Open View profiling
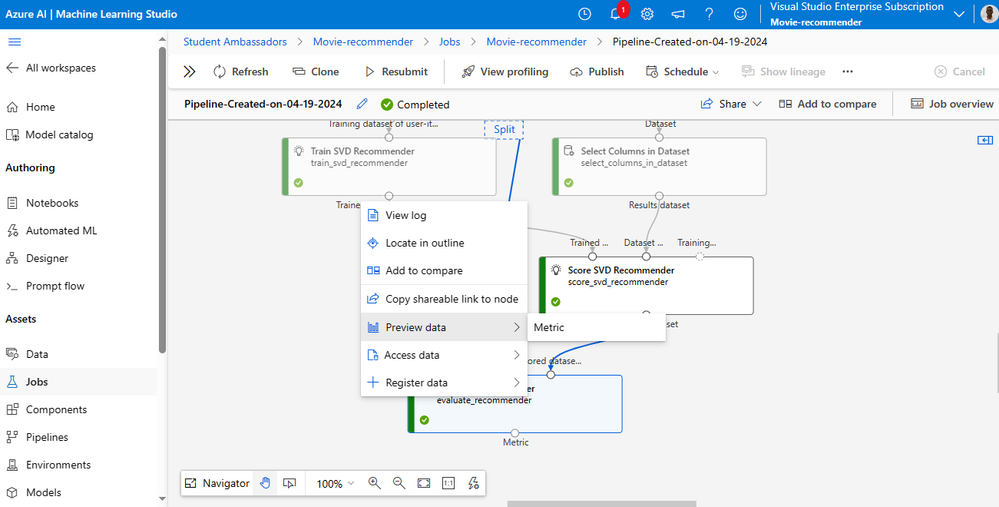The width and height of the screenshot is (999, 507). 505,72
